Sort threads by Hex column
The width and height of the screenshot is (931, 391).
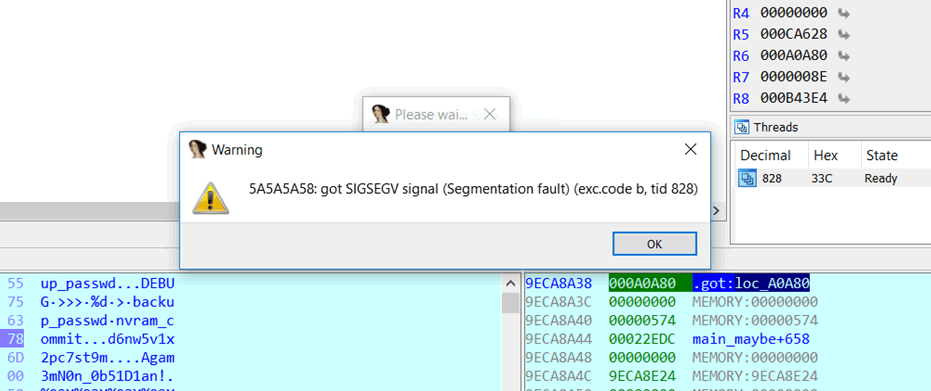(825, 155)
